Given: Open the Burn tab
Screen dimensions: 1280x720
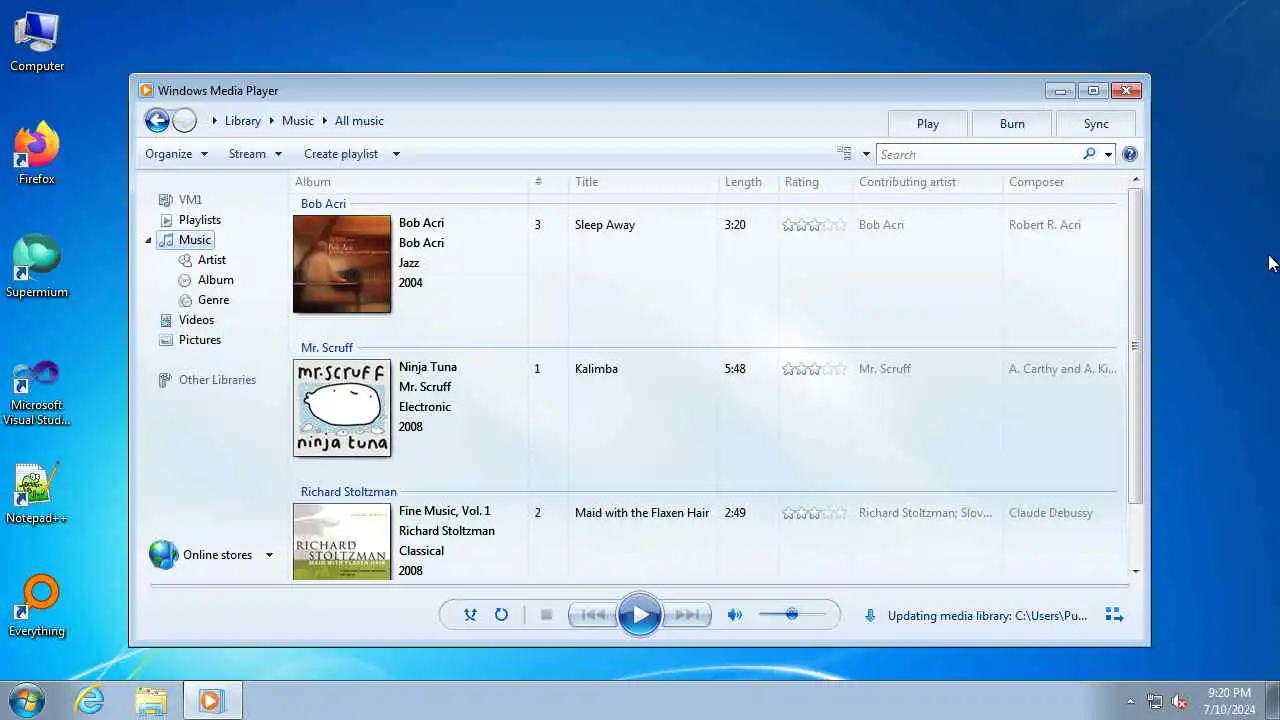Looking at the screenshot, I should tap(1012, 124).
